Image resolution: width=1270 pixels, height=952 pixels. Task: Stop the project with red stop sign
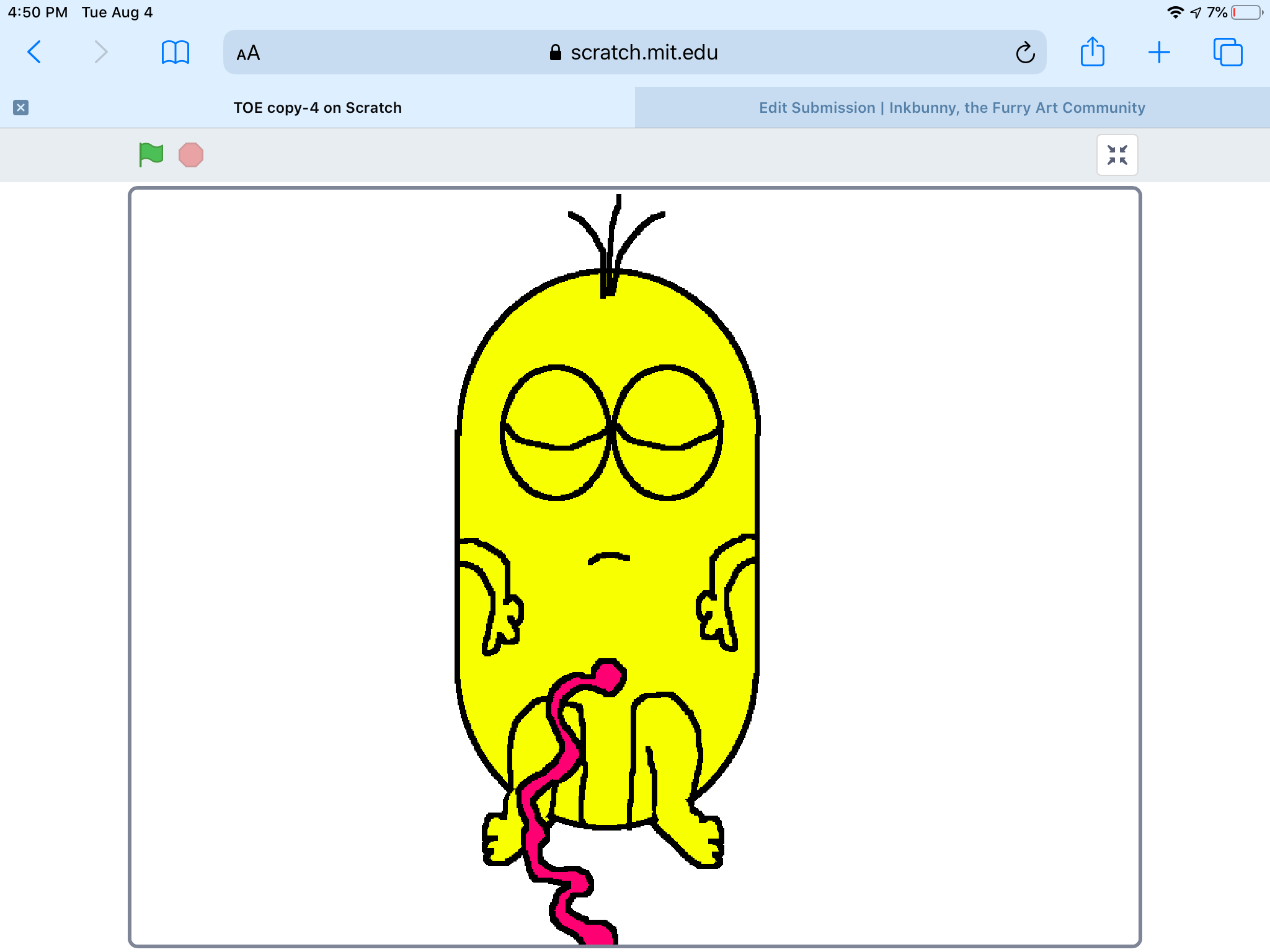pyautogui.click(x=191, y=155)
